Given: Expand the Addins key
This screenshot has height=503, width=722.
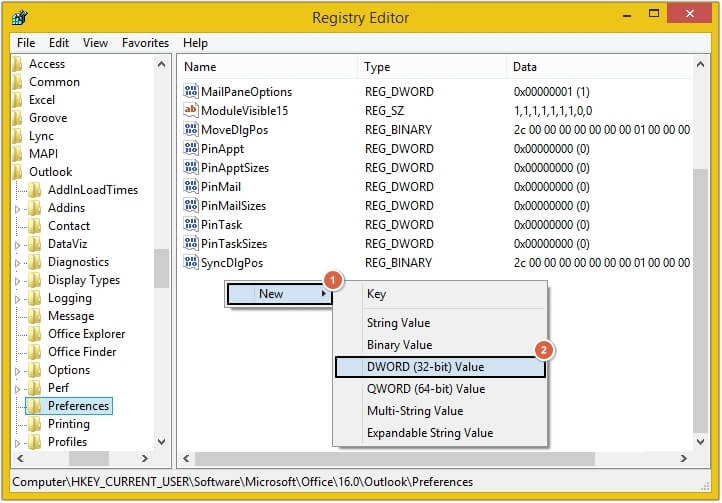Looking at the screenshot, I should [x=17, y=209].
